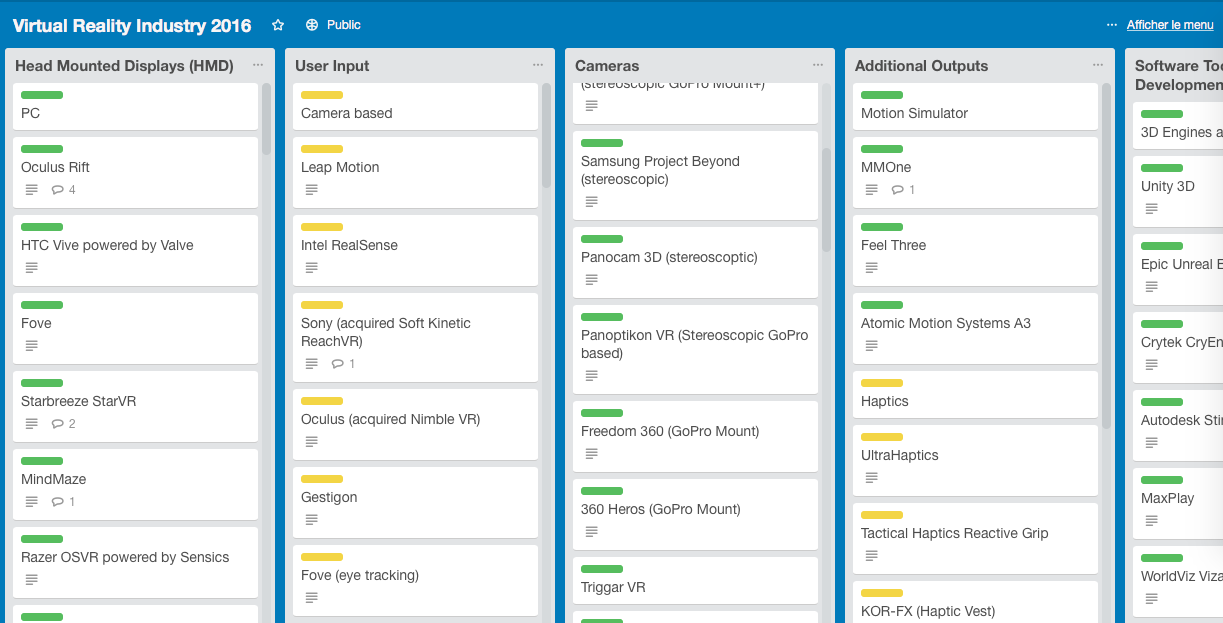Image resolution: width=1223 pixels, height=623 pixels.
Task: Click description icon on Unity 3D card
Action: (1151, 209)
